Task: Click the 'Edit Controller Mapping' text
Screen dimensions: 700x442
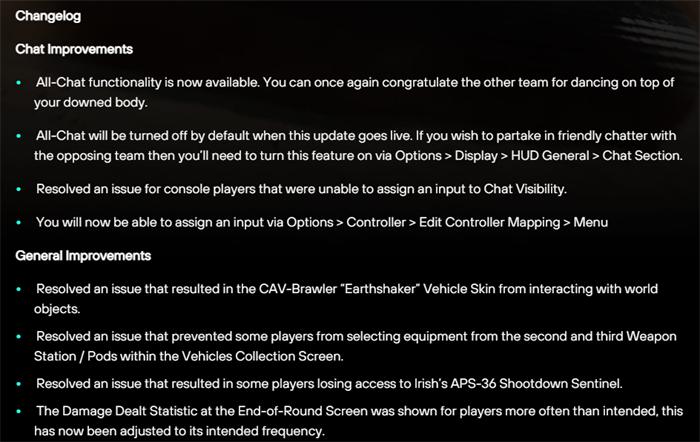Action: pyautogui.click(x=489, y=222)
